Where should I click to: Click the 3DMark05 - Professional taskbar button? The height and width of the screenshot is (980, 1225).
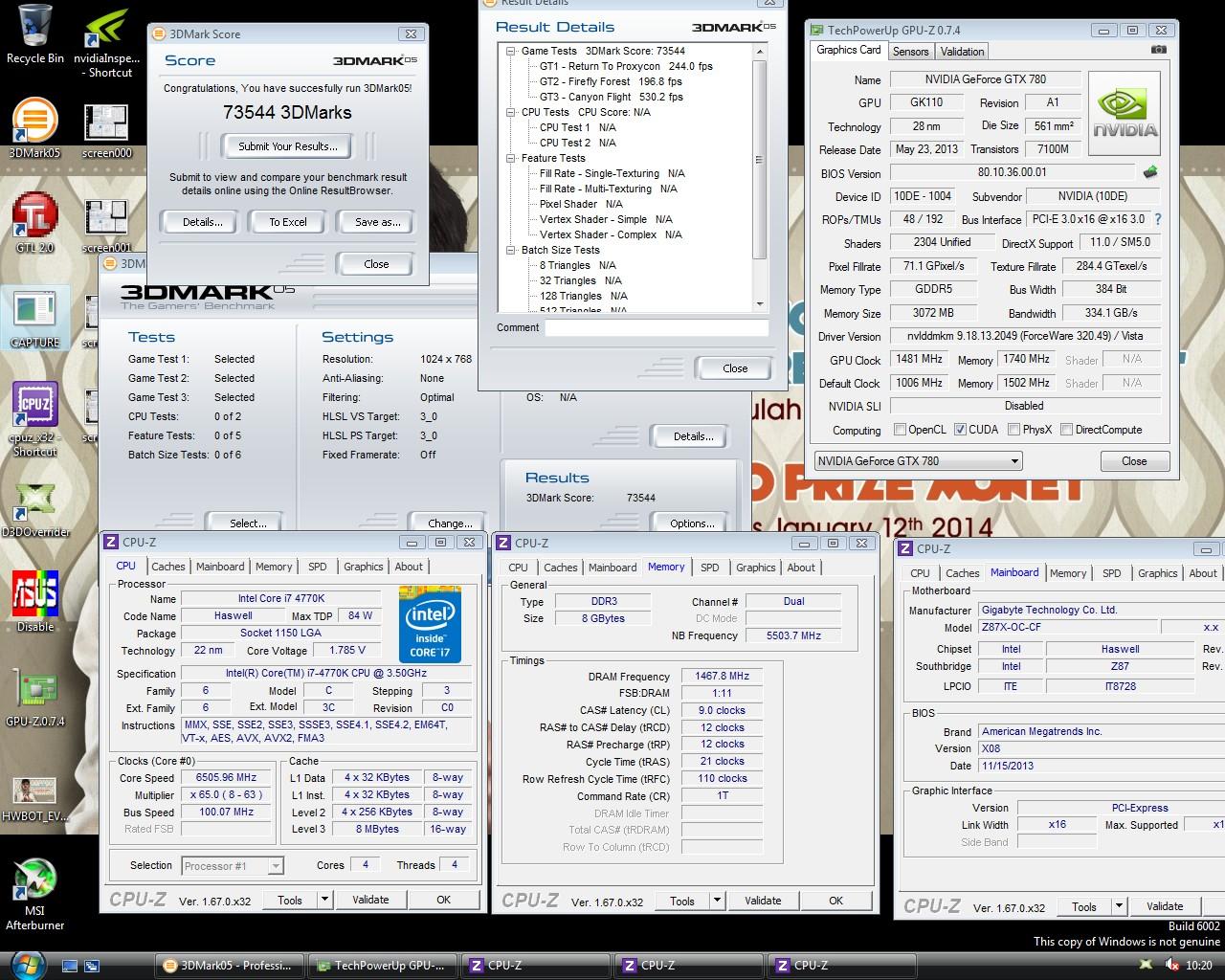coord(230,966)
